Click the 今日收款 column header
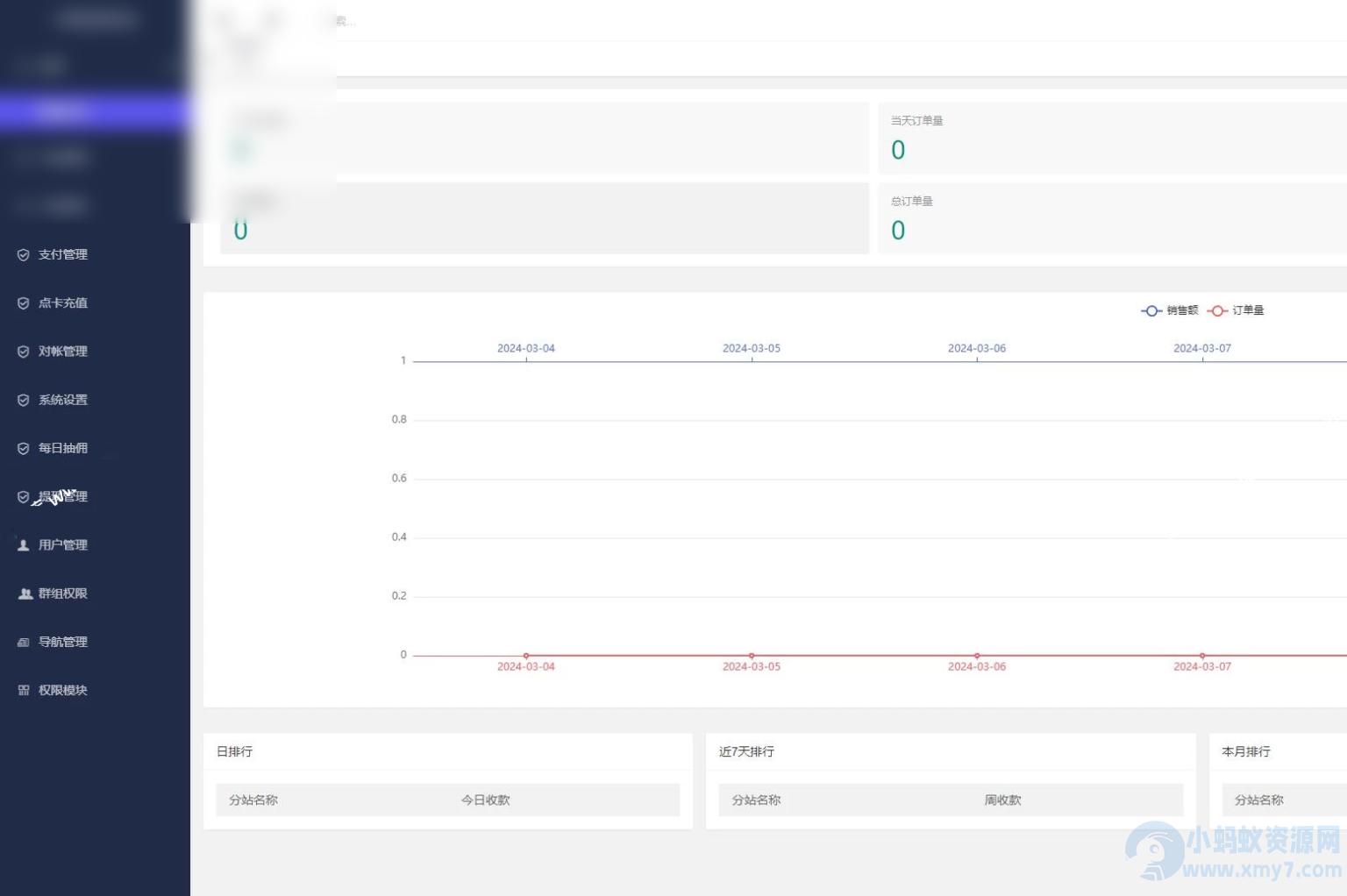1347x896 pixels. (485, 800)
